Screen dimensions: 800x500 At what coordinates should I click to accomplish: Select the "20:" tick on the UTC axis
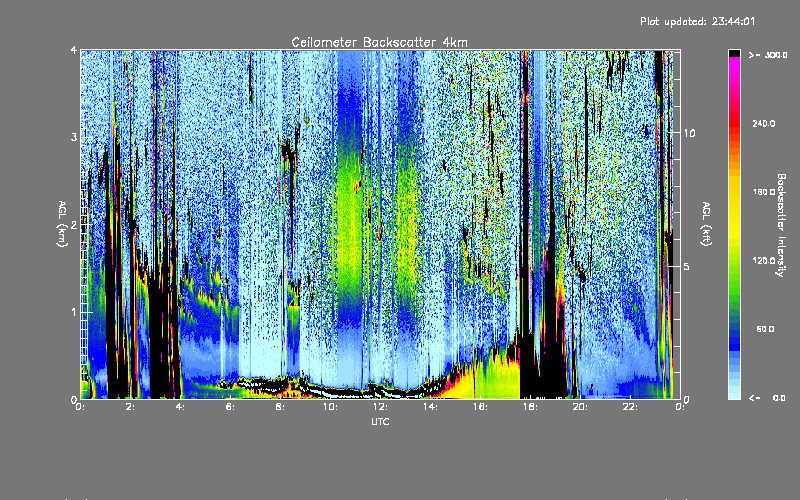click(x=580, y=407)
